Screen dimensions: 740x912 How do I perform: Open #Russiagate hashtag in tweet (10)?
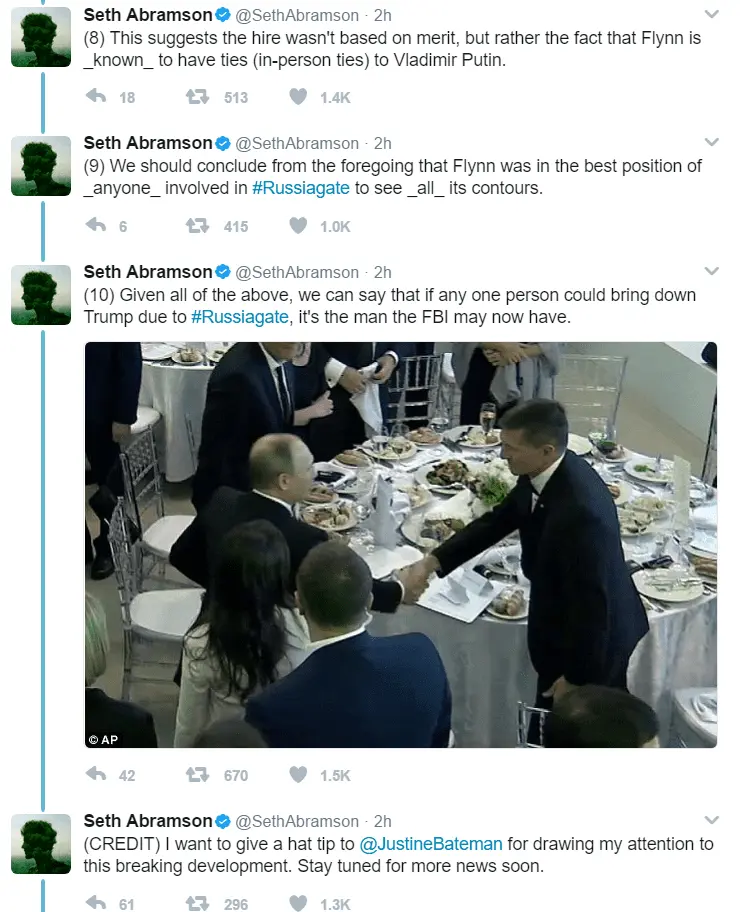[238, 317]
